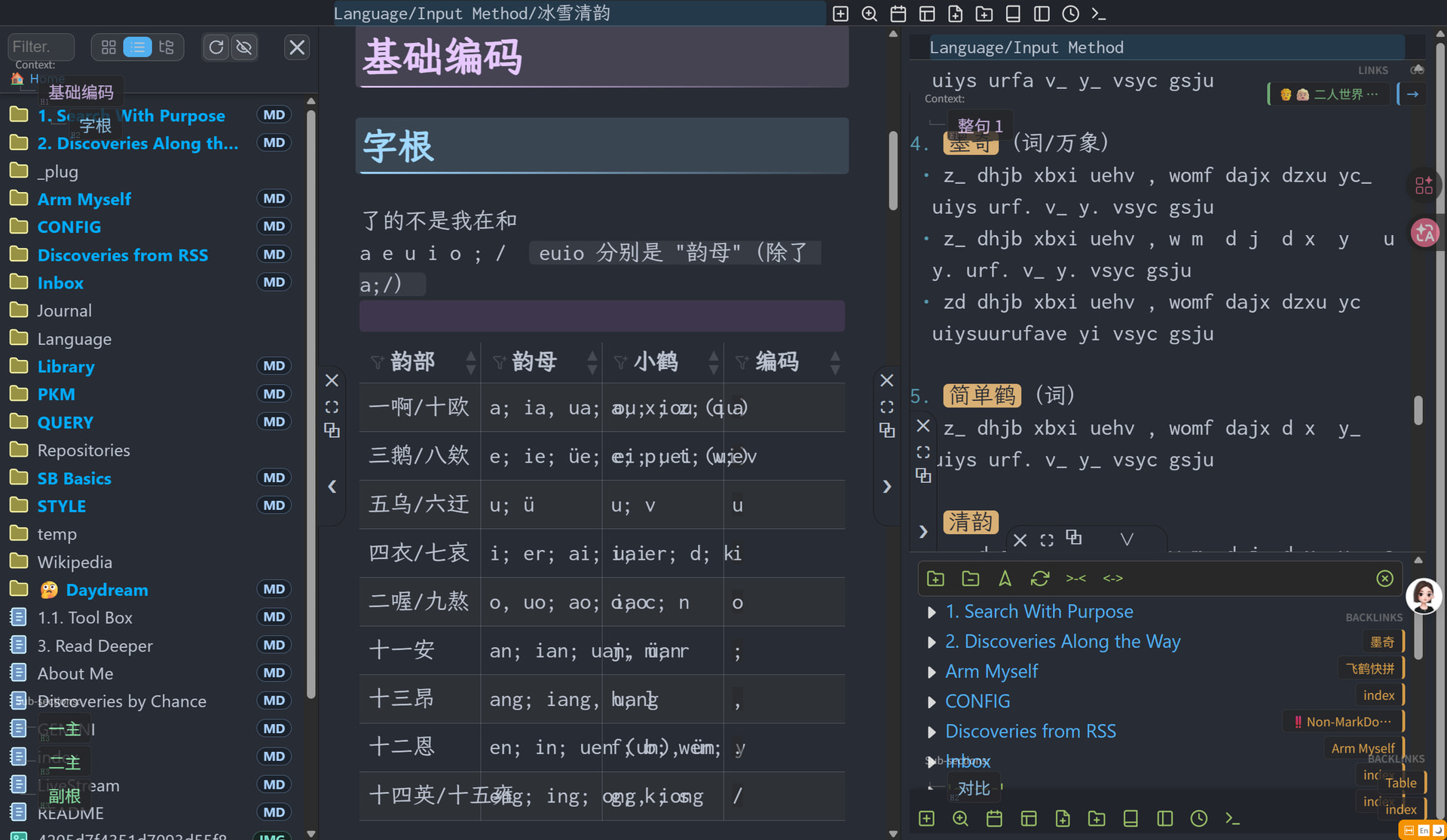Click the calendar icon in top toolbar
Image resolution: width=1447 pixels, height=840 pixels.
point(898,14)
